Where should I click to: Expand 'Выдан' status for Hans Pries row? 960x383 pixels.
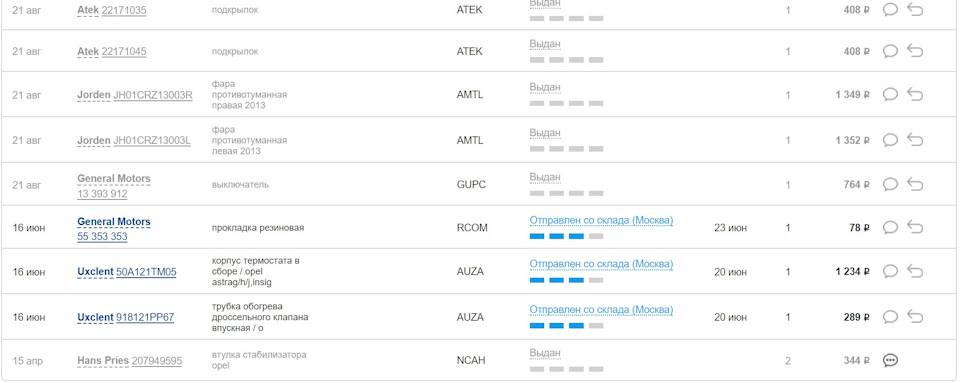coord(545,354)
